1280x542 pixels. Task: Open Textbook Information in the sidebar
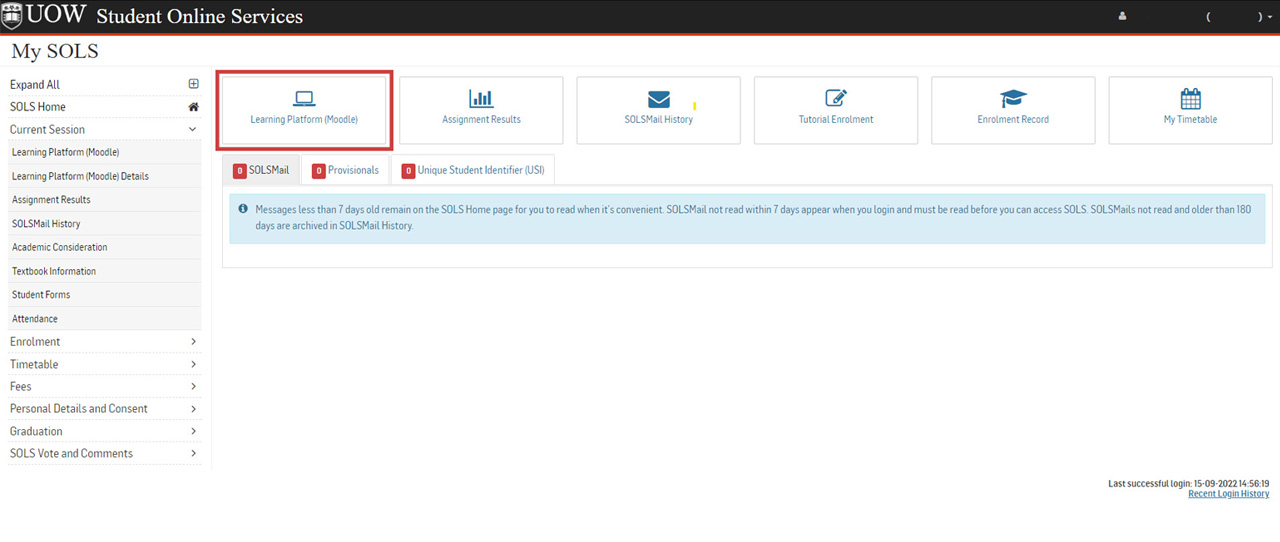(x=54, y=271)
